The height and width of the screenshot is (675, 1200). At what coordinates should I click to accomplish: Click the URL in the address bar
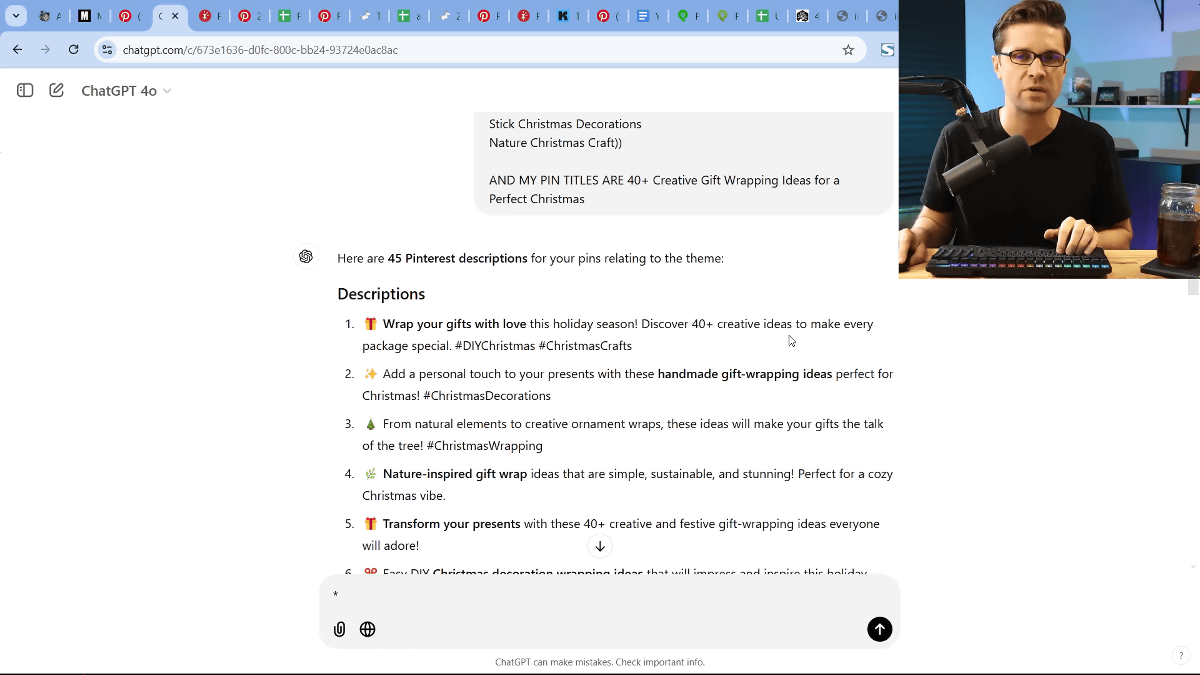260,50
